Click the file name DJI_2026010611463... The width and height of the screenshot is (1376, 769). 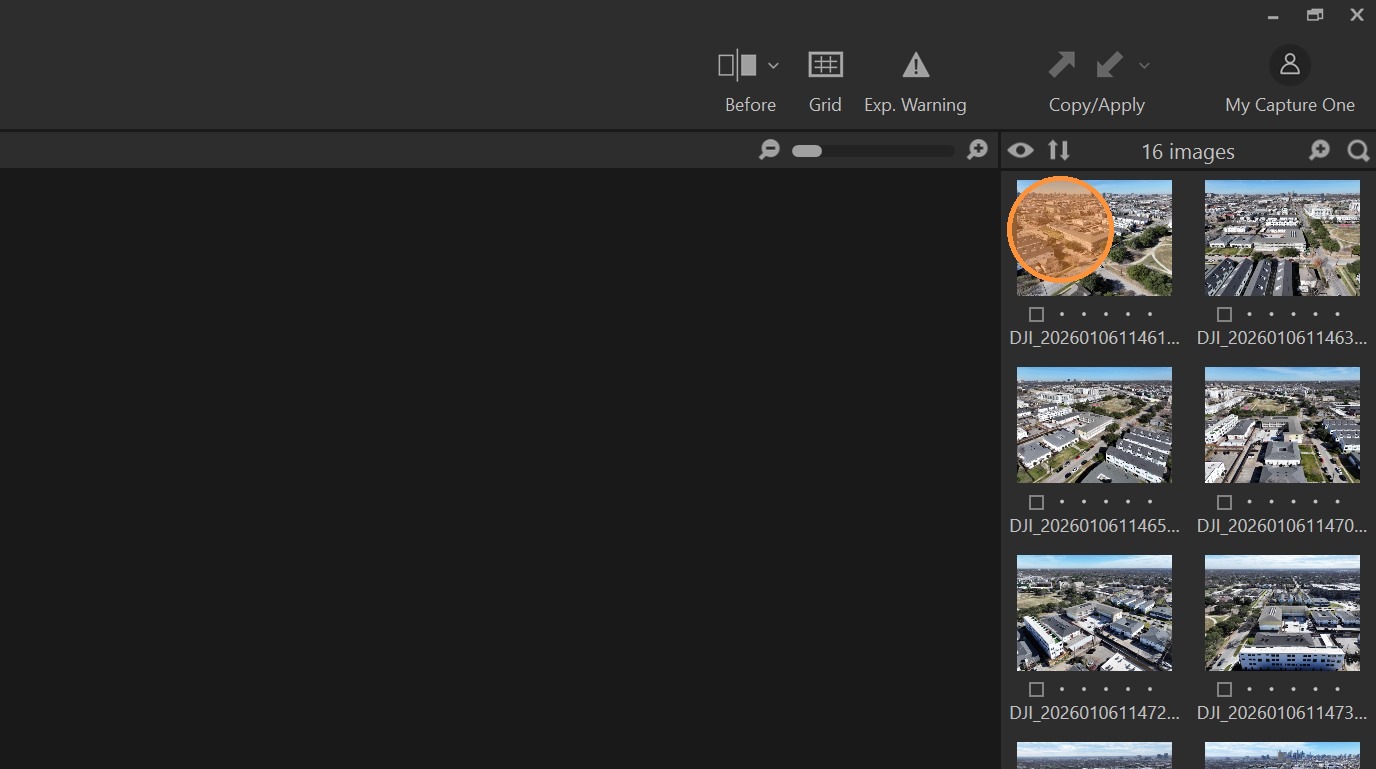1282,338
